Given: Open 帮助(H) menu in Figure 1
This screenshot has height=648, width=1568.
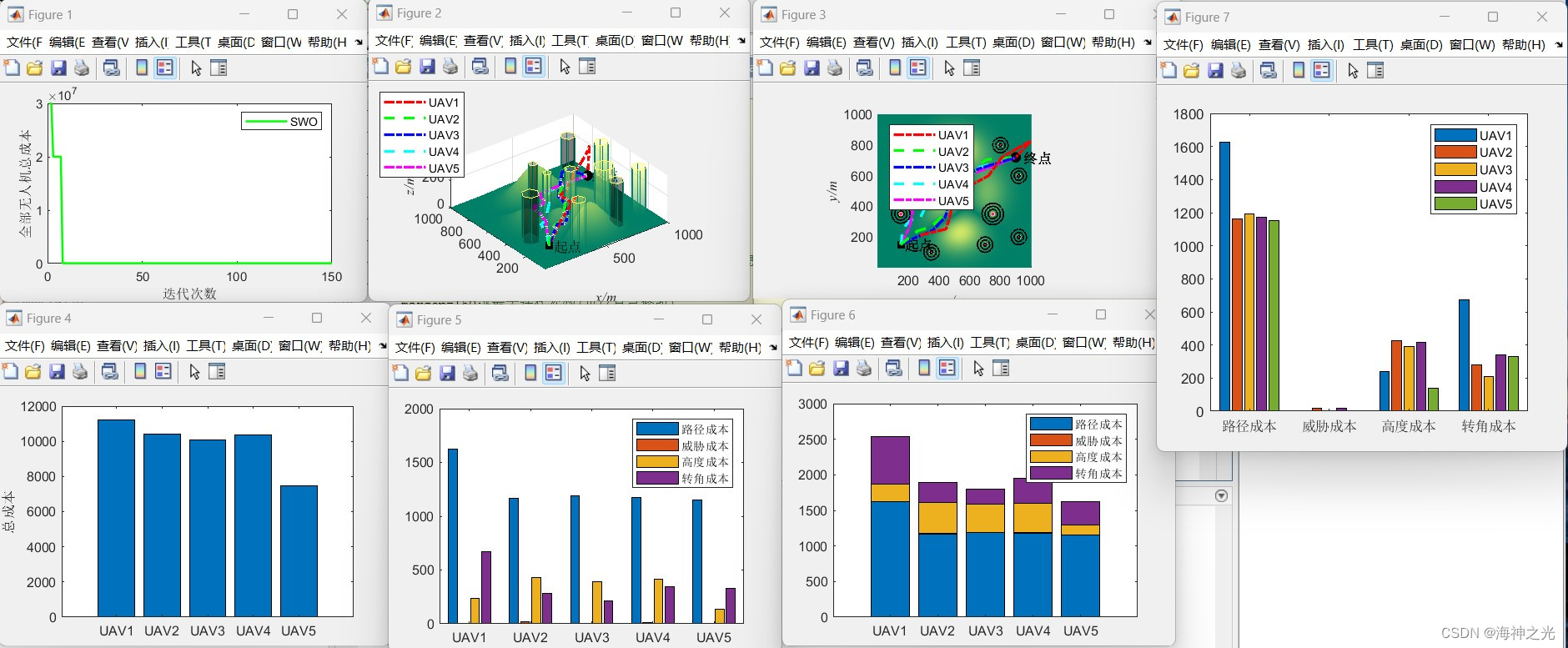Looking at the screenshot, I should coord(327,42).
